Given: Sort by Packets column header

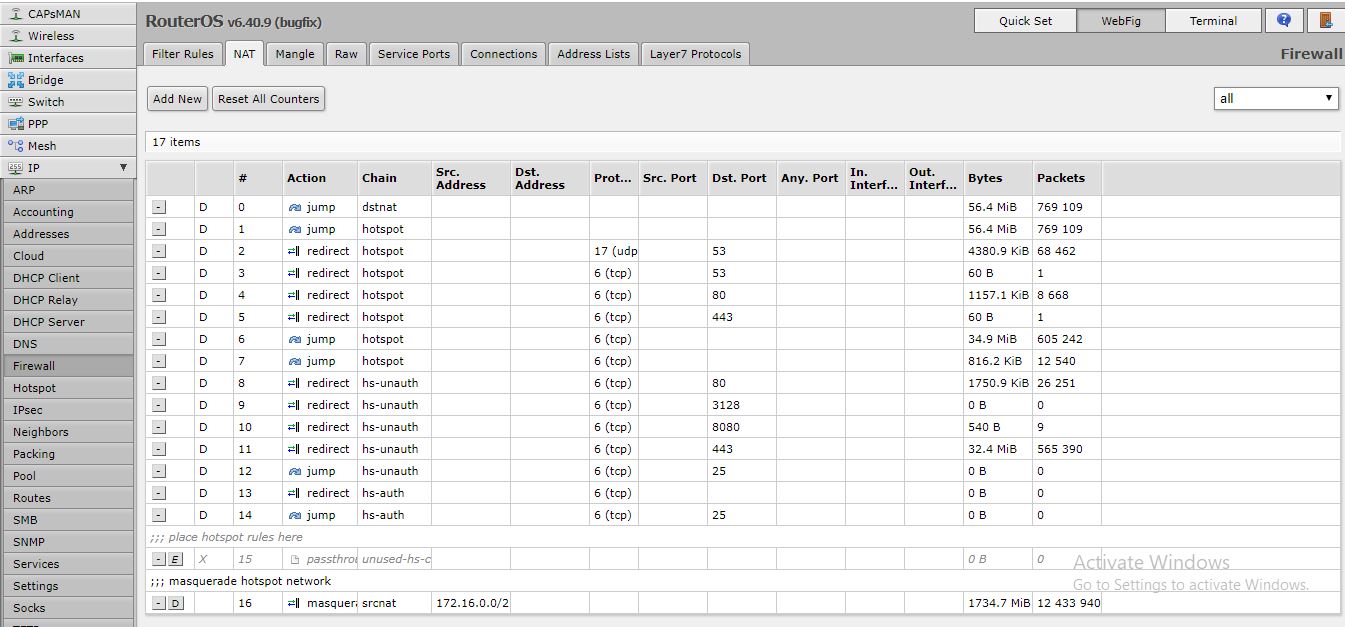Looking at the screenshot, I should [1067, 178].
